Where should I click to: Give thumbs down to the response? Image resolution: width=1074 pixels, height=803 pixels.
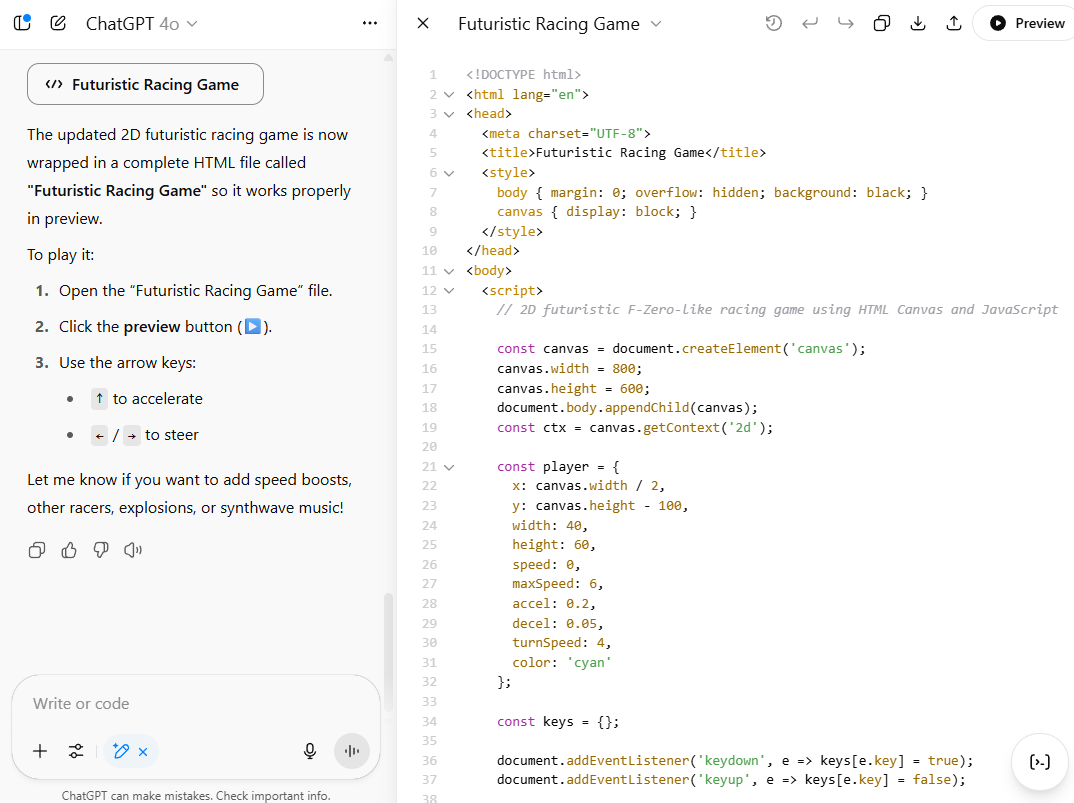pyautogui.click(x=101, y=550)
